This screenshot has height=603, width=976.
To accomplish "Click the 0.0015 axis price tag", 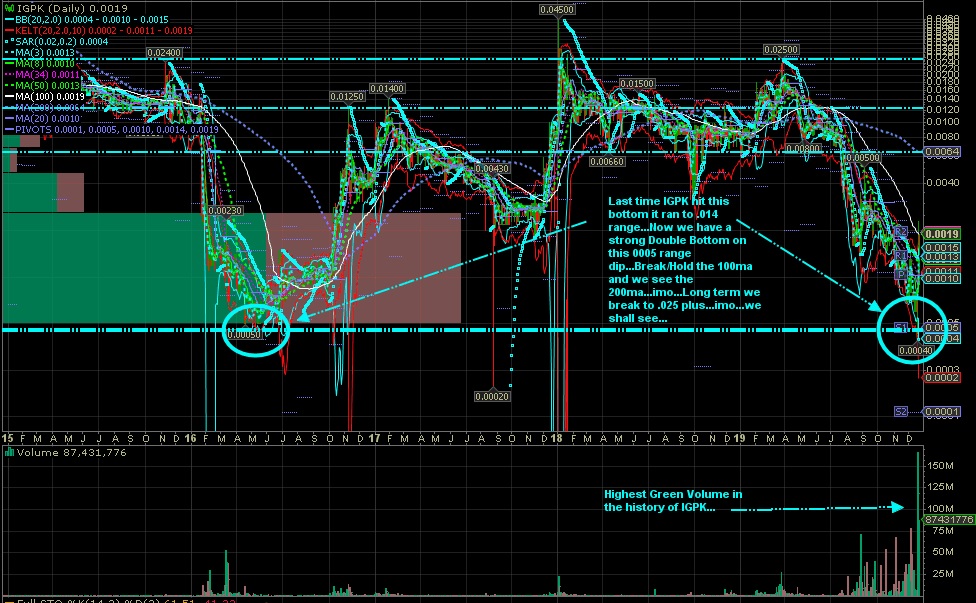I will point(942,248).
